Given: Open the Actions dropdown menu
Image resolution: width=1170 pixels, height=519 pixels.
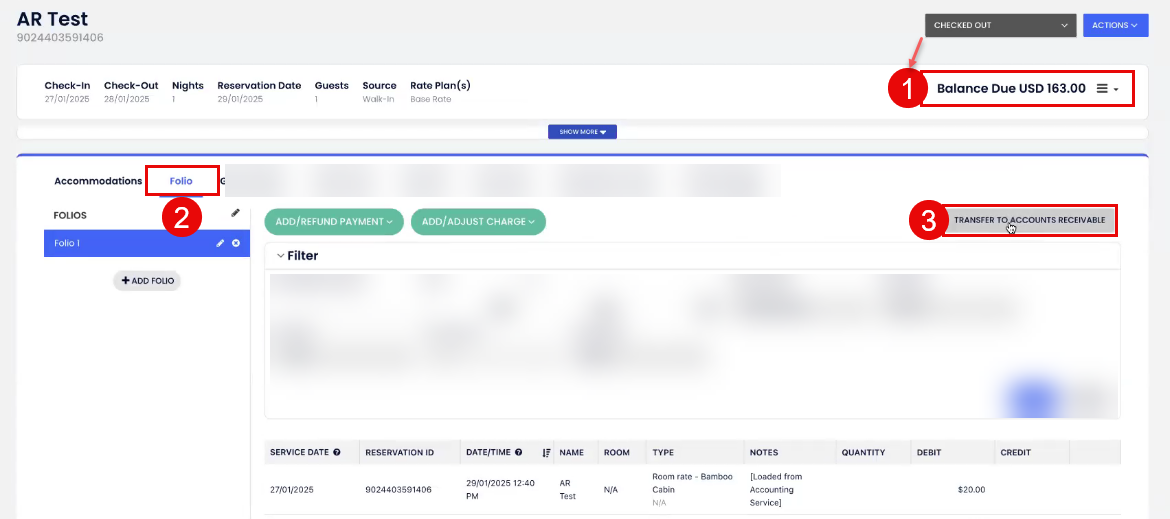Looking at the screenshot, I should [1114, 26].
